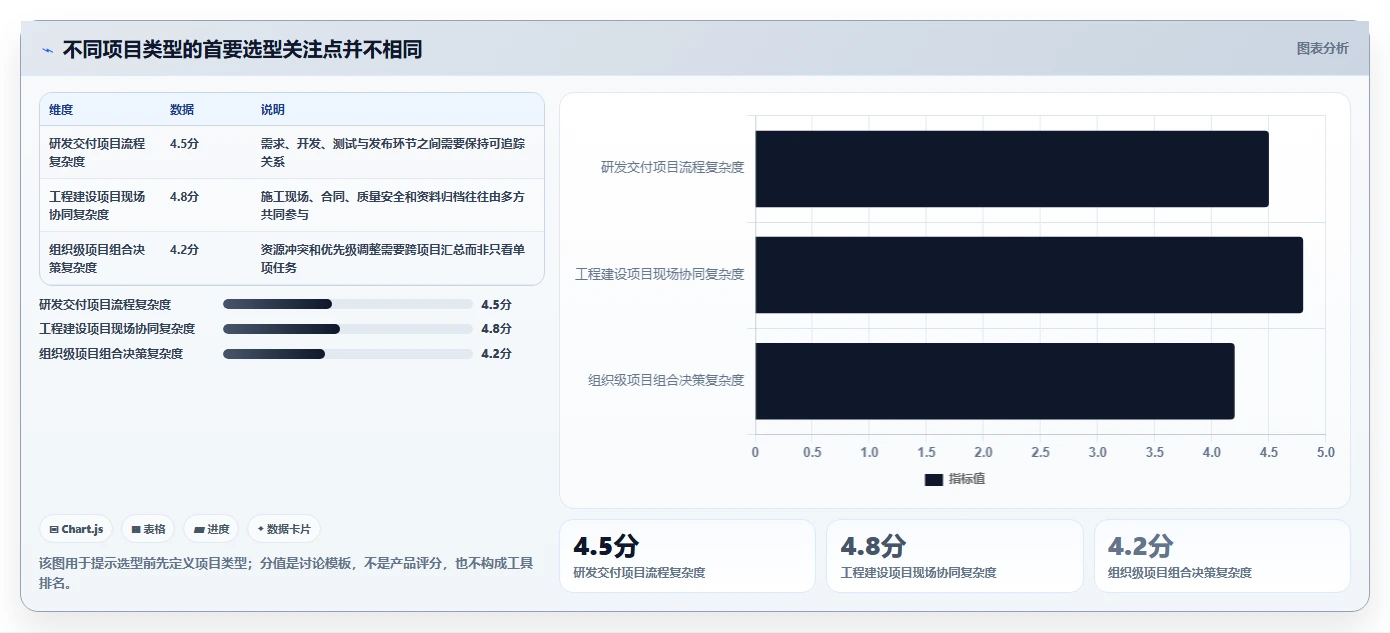Viewport: 1390px width, 633px height.
Task: Click the chart bar for 组织级项目组合决策复杂度
Action: point(994,381)
